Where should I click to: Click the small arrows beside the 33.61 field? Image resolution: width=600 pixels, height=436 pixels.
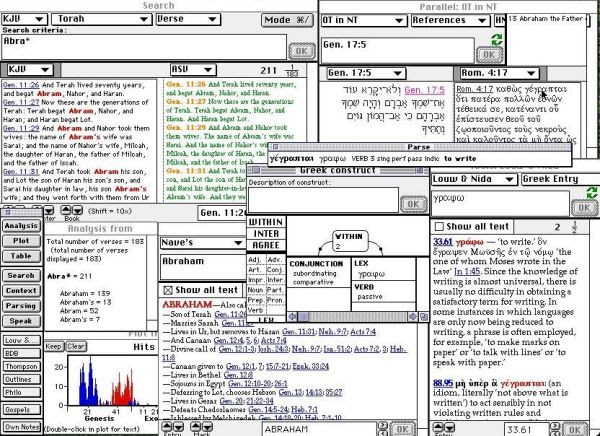click(557, 429)
